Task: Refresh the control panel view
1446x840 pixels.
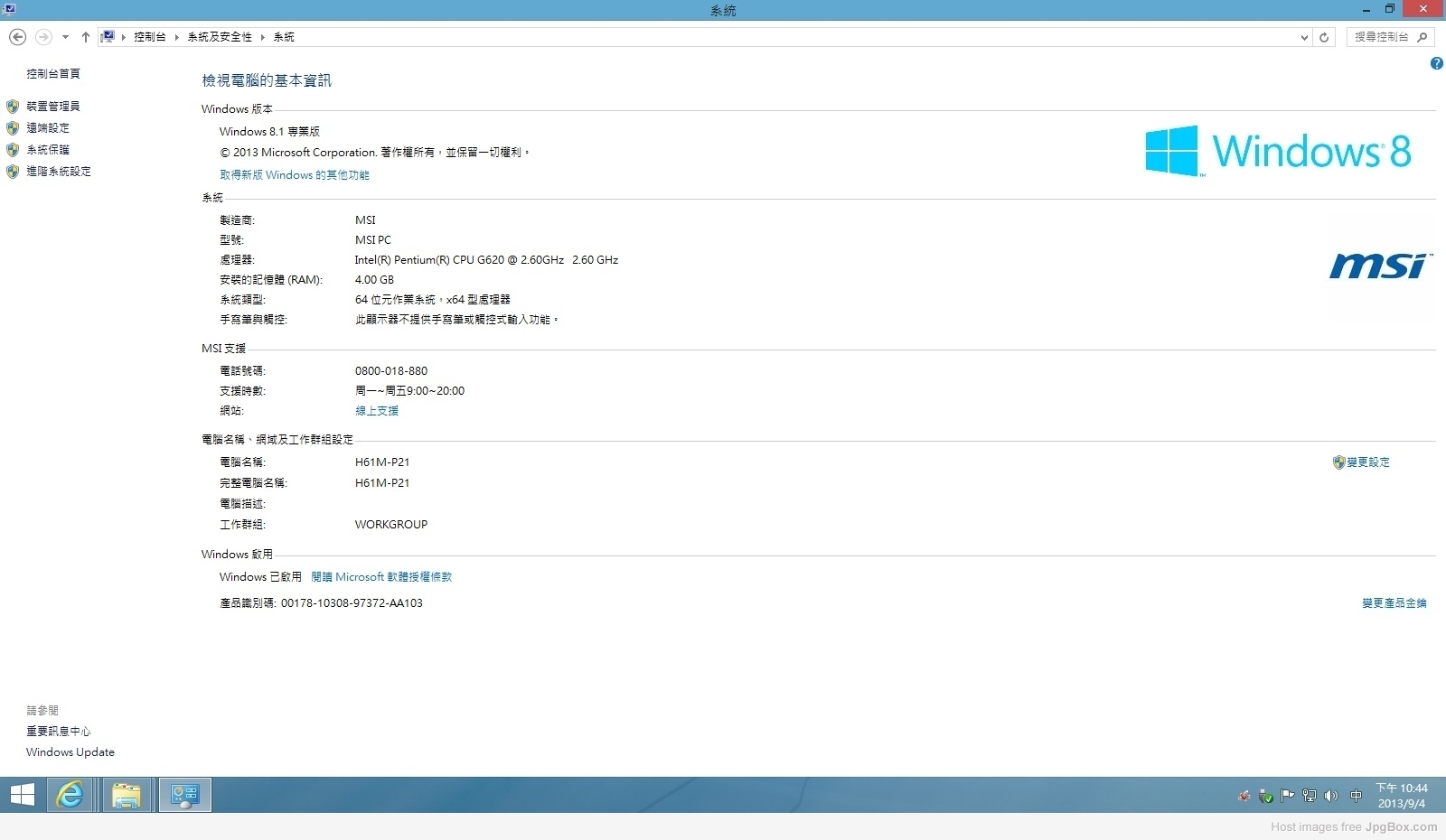Action: click(1324, 37)
